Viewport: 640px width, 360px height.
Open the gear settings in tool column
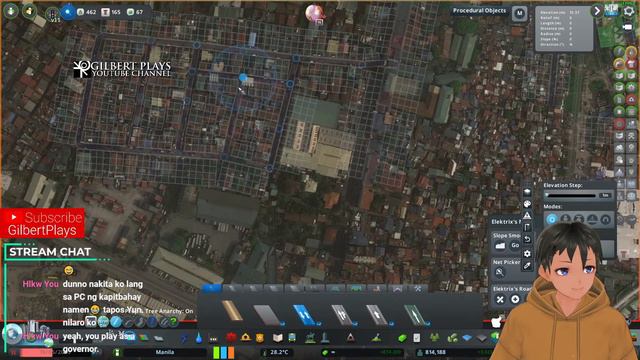click(527, 253)
